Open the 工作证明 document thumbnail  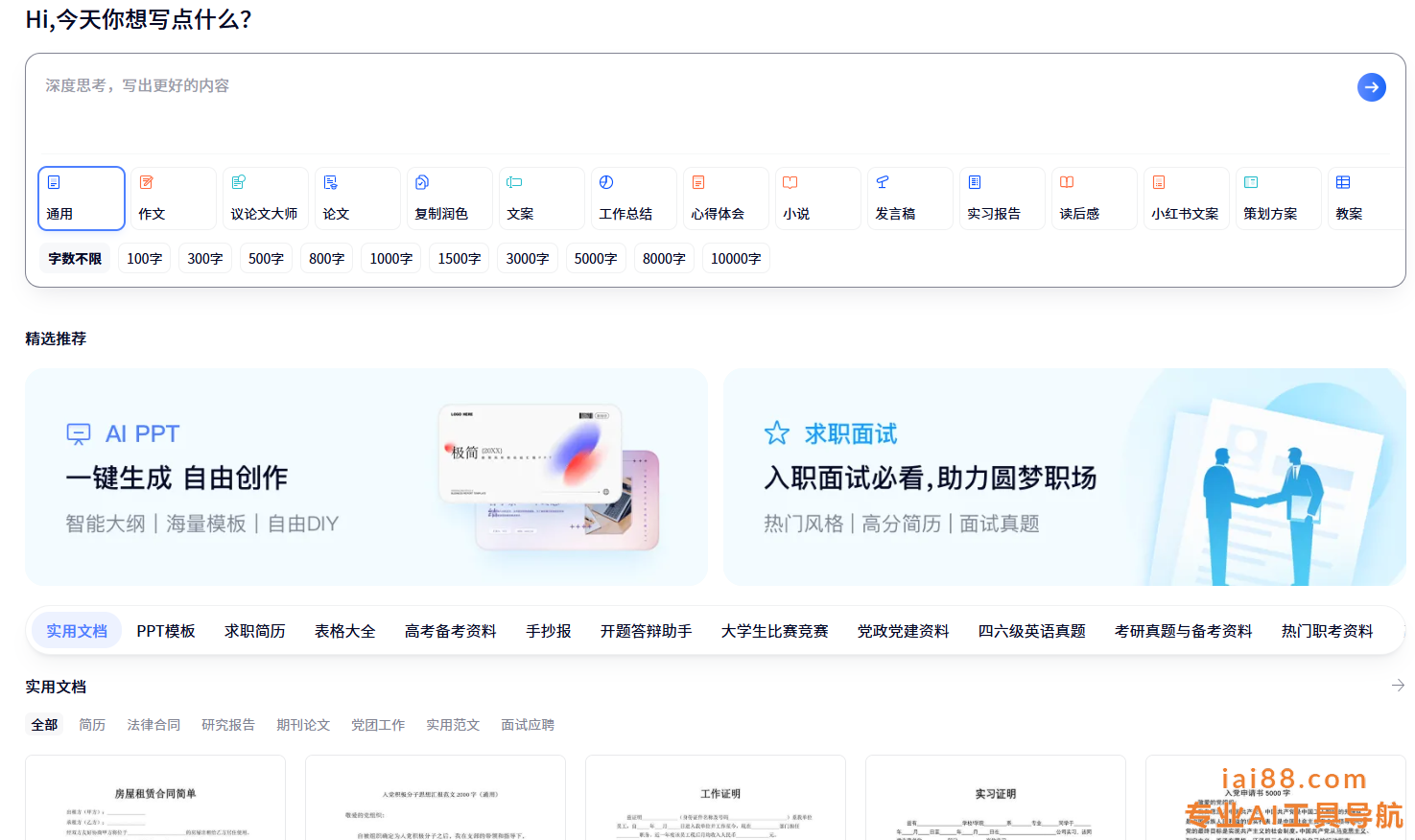point(716,798)
